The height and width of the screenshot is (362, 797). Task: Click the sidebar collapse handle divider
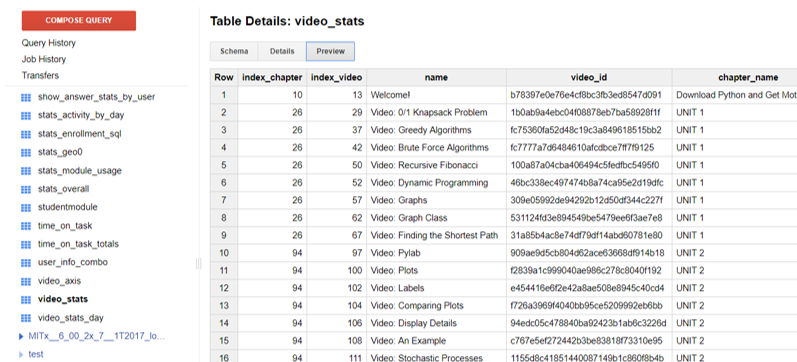198,263
